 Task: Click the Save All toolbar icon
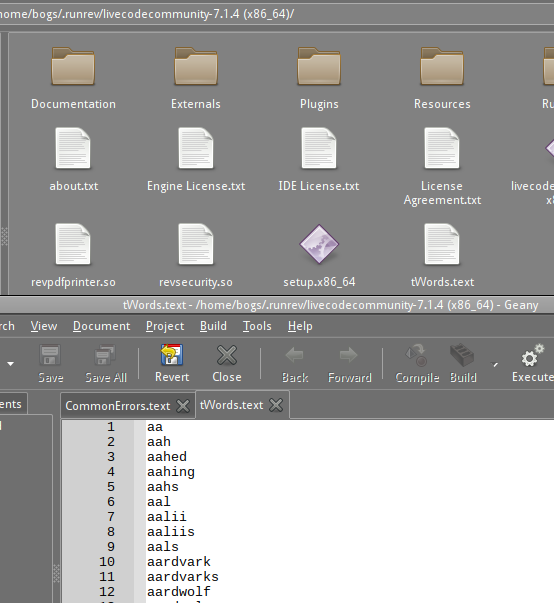pos(105,355)
